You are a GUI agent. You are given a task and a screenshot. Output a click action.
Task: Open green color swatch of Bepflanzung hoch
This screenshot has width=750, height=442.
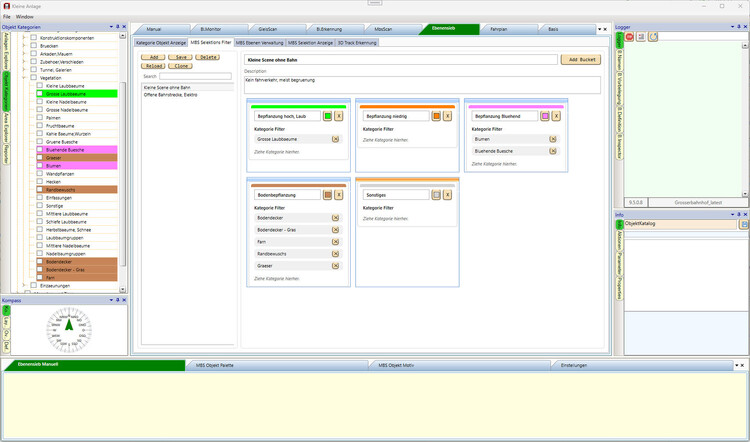pyautogui.click(x=327, y=116)
